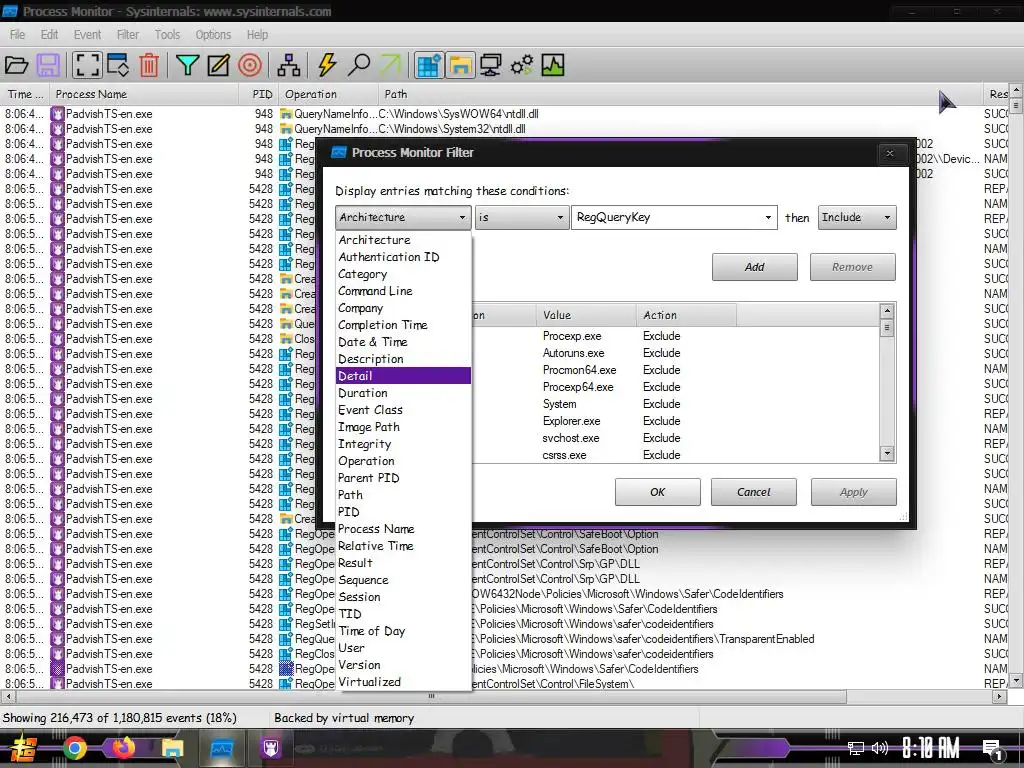The width and height of the screenshot is (1024, 768).
Task: Select Path in the dropdown list
Action: coord(403,495)
